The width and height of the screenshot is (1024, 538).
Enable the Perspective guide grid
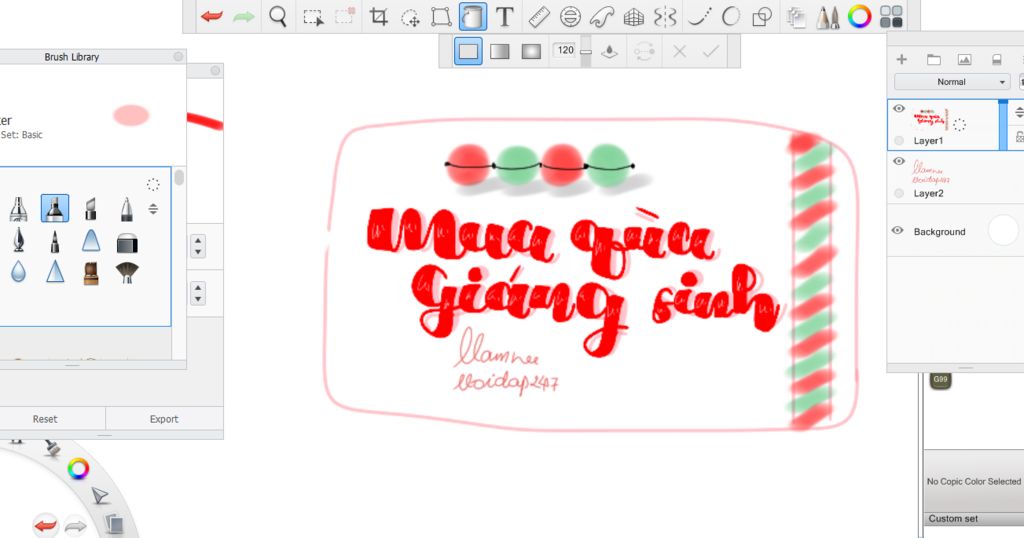[633, 17]
